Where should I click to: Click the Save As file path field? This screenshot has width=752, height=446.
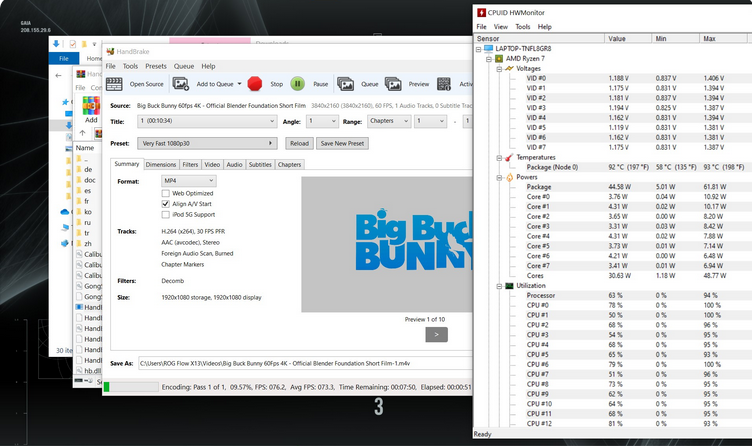tap(300, 363)
